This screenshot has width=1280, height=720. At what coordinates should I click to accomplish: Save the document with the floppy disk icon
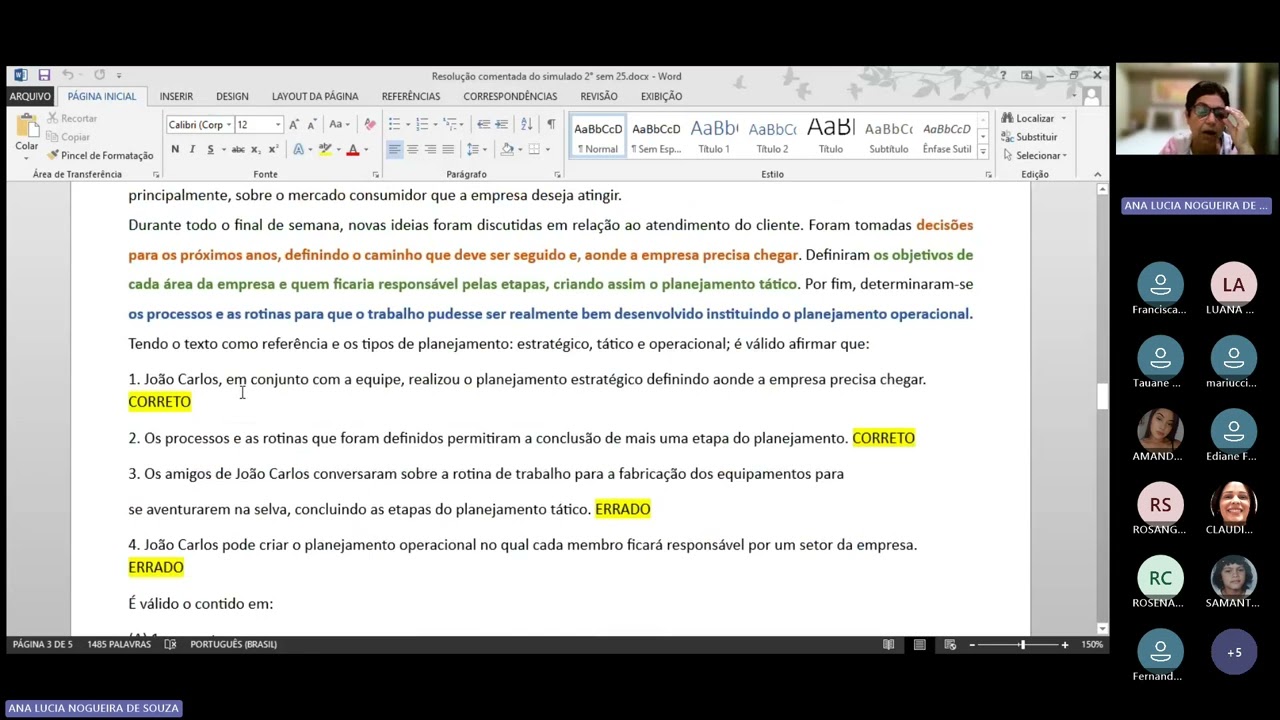(44, 75)
